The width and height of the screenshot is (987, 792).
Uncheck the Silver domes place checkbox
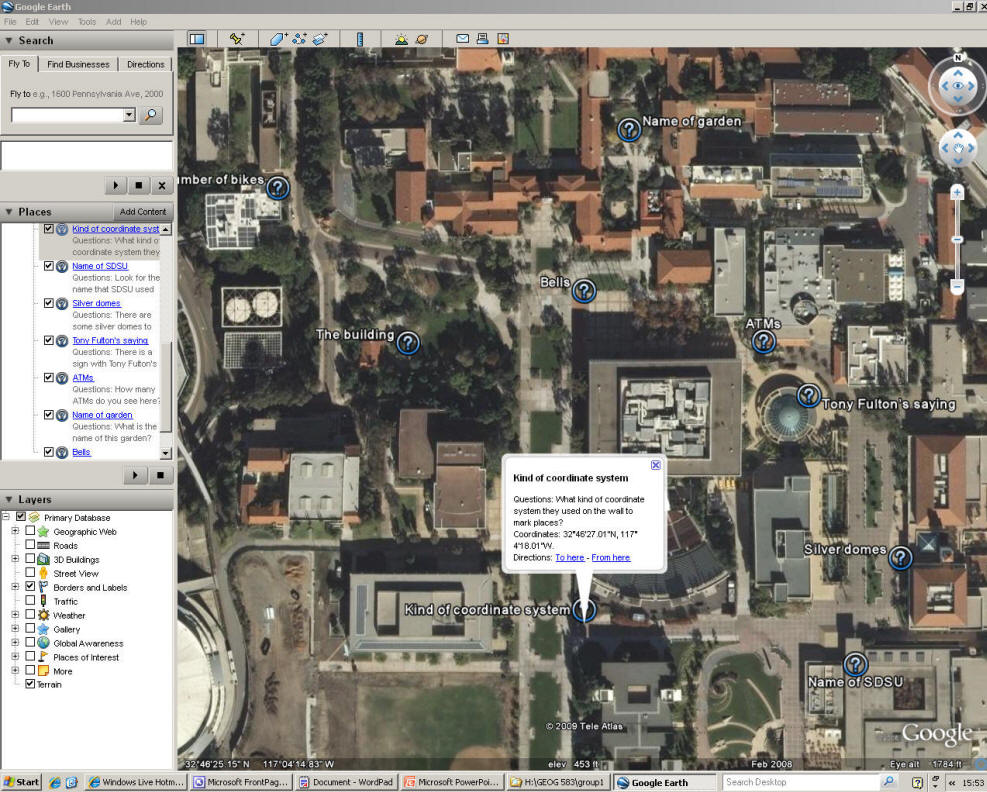point(48,303)
